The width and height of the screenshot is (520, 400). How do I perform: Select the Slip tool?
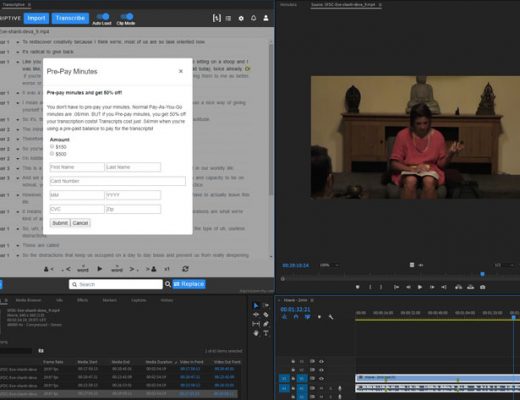[x=256, y=324]
